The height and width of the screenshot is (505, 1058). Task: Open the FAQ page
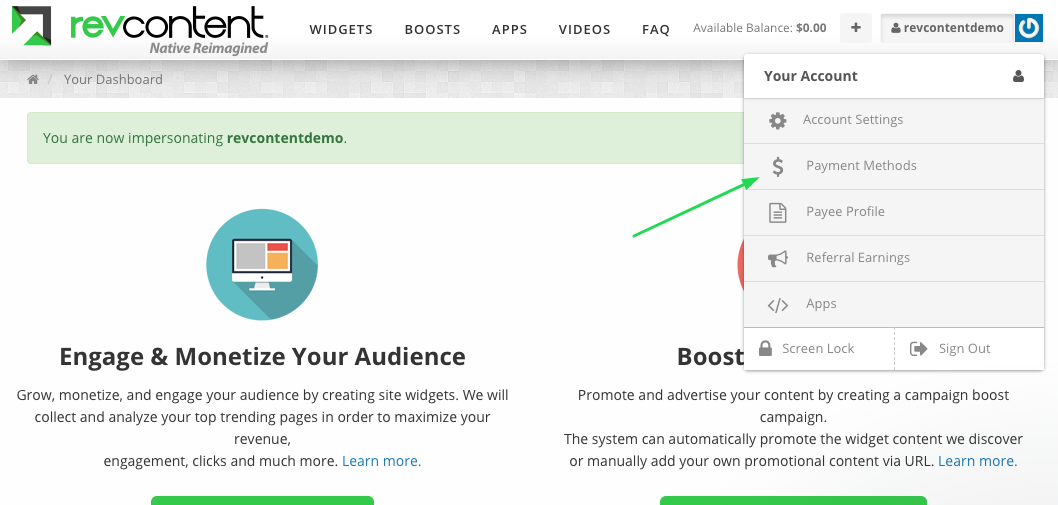[x=656, y=30]
